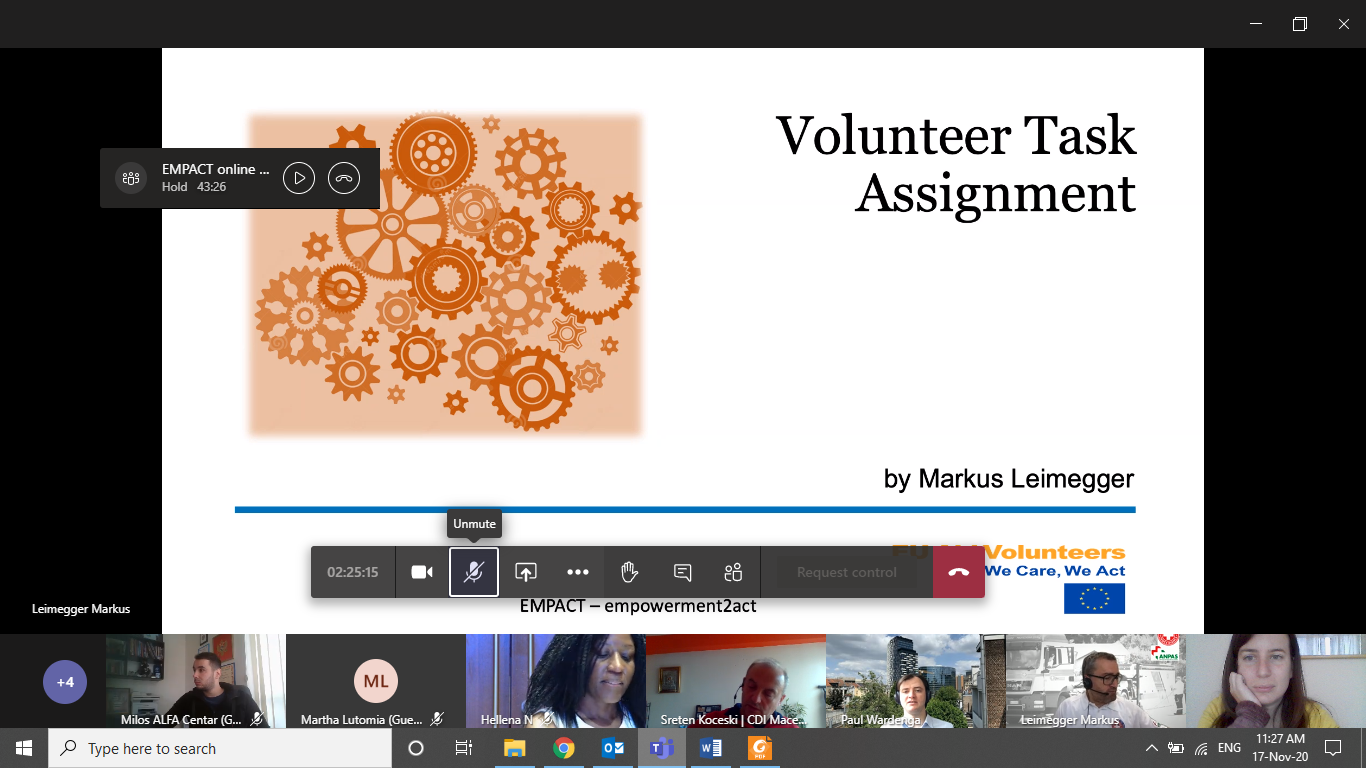Raise your hand in the meeting

pyautogui.click(x=629, y=572)
